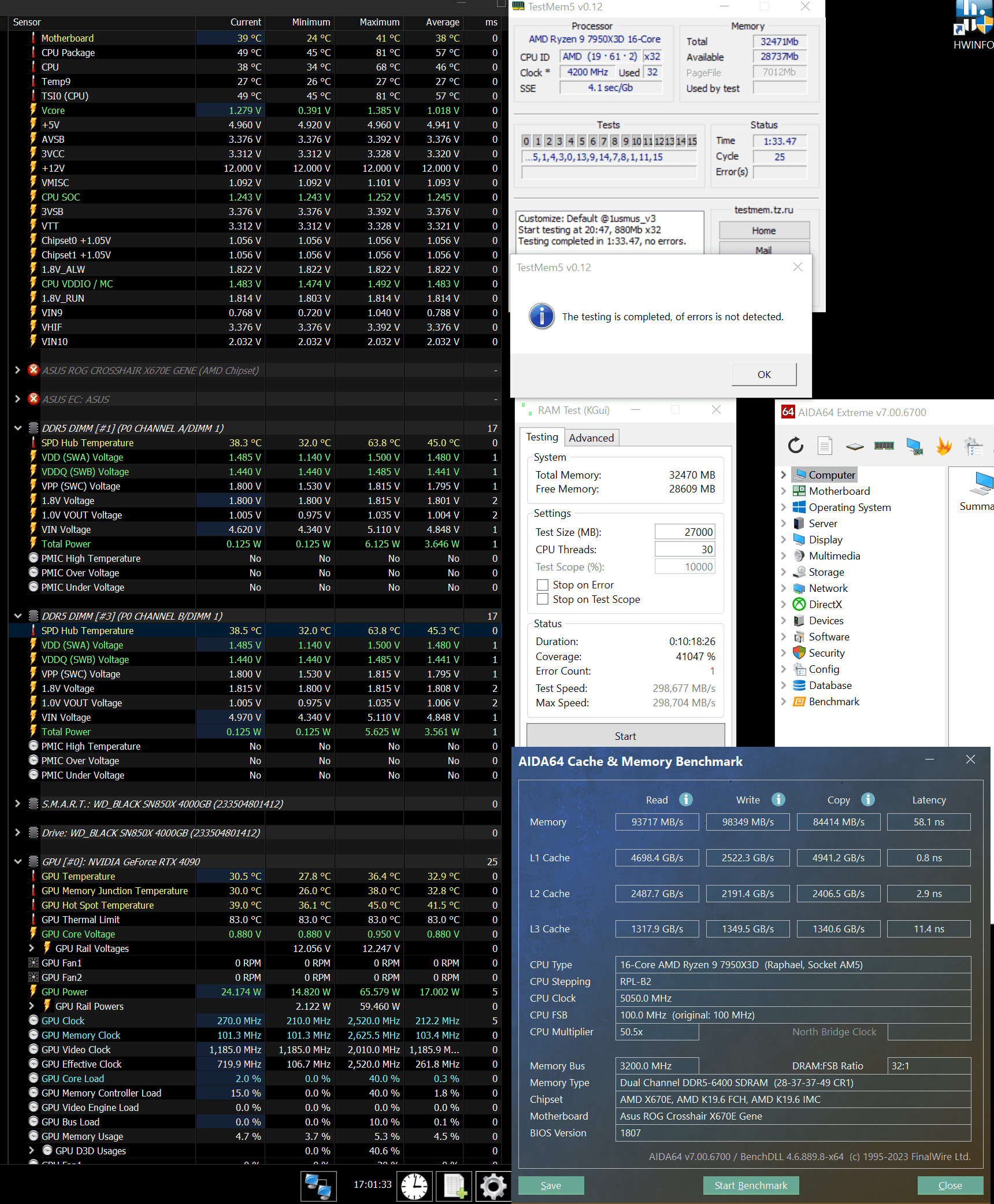Click the Memory Read 93717 MB/s value
994x1204 pixels.
(x=657, y=822)
